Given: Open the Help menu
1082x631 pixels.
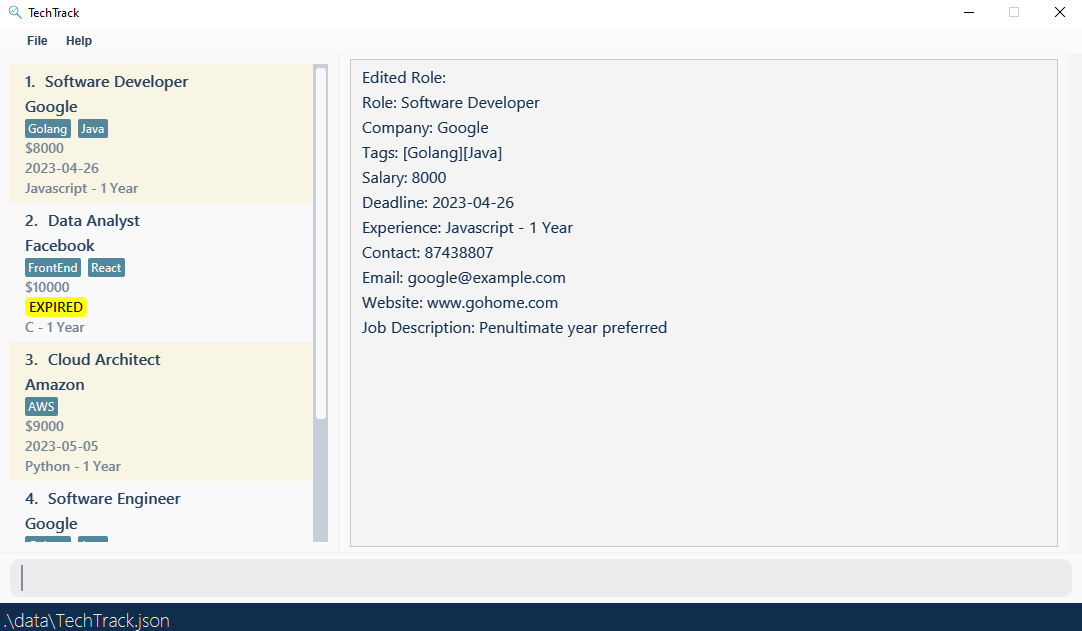Looking at the screenshot, I should [x=79, y=41].
